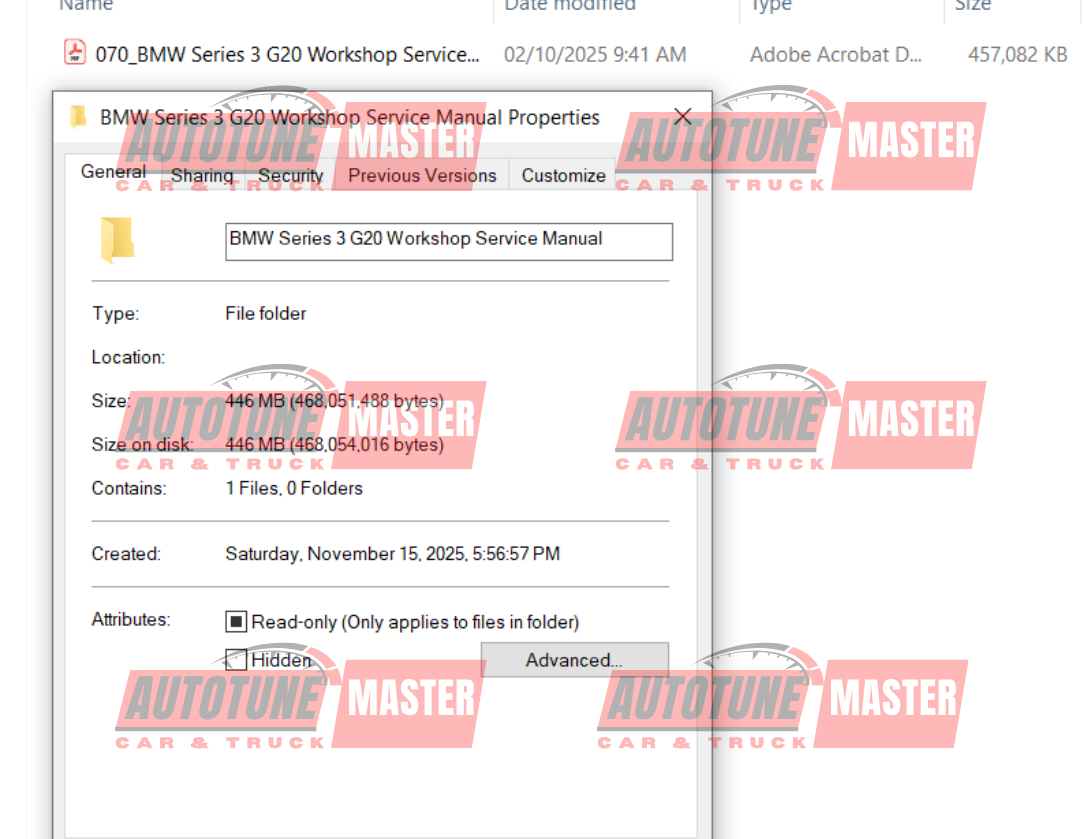Viewport: 1083px width, 839px height.
Task: Select the Previous Versions tab
Action: point(422,176)
